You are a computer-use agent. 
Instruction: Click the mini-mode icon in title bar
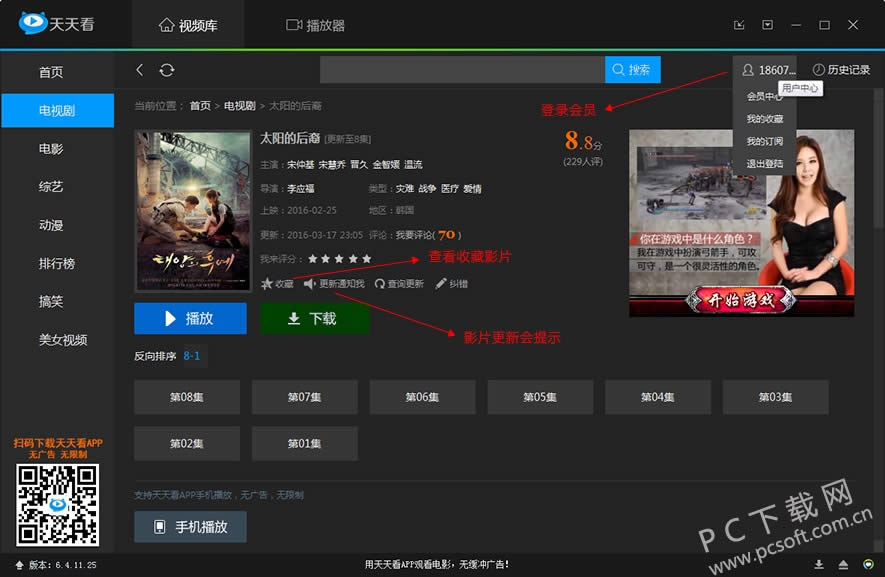point(739,25)
